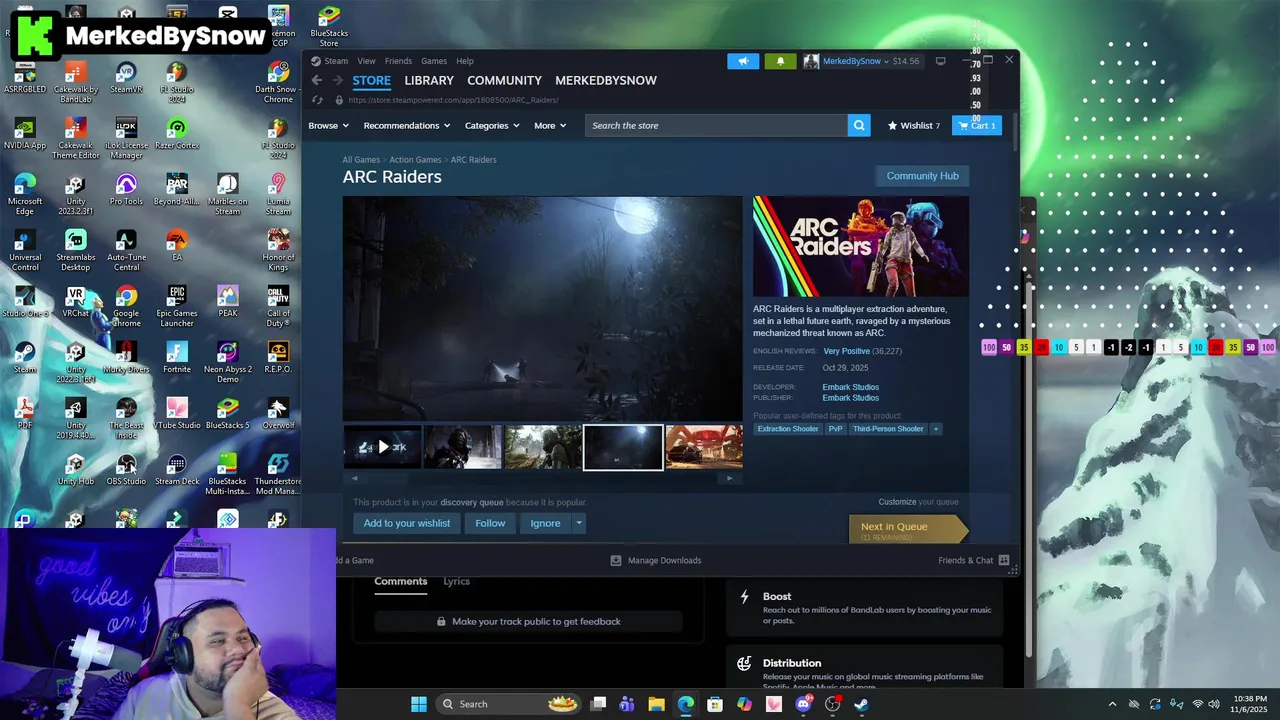Click Add to your wishlist button
Image resolution: width=1280 pixels, height=720 pixels.
pos(406,523)
